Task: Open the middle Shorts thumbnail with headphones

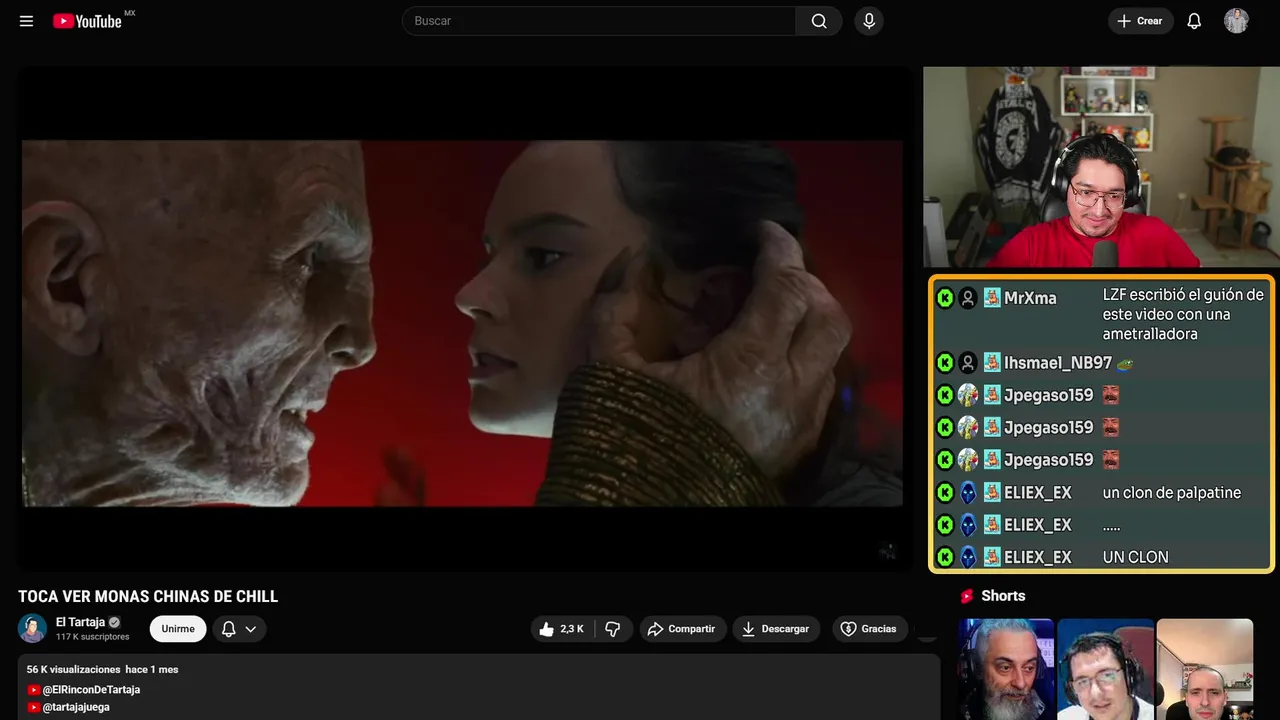Action: tap(1105, 669)
